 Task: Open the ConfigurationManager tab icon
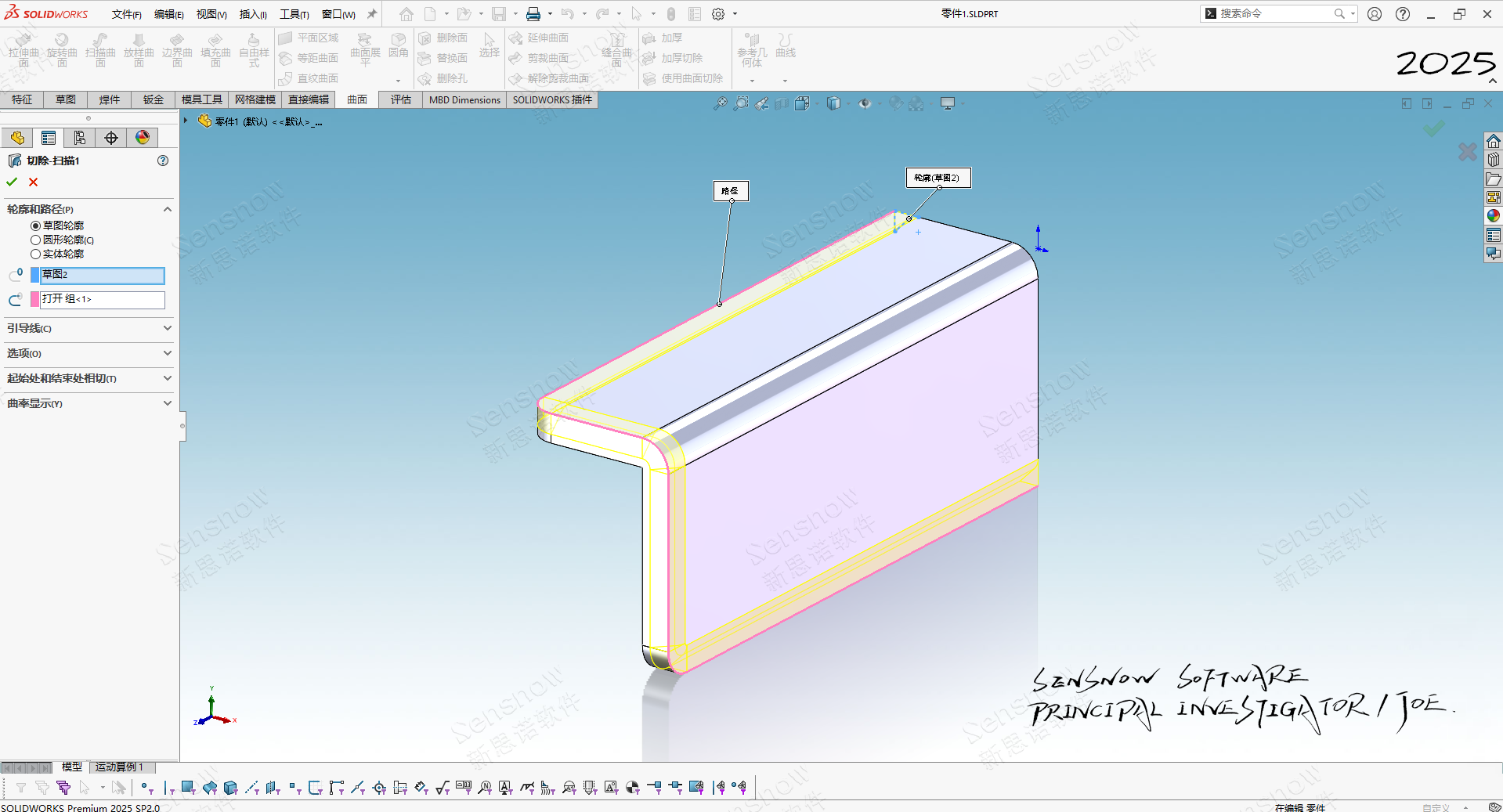tap(80, 138)
